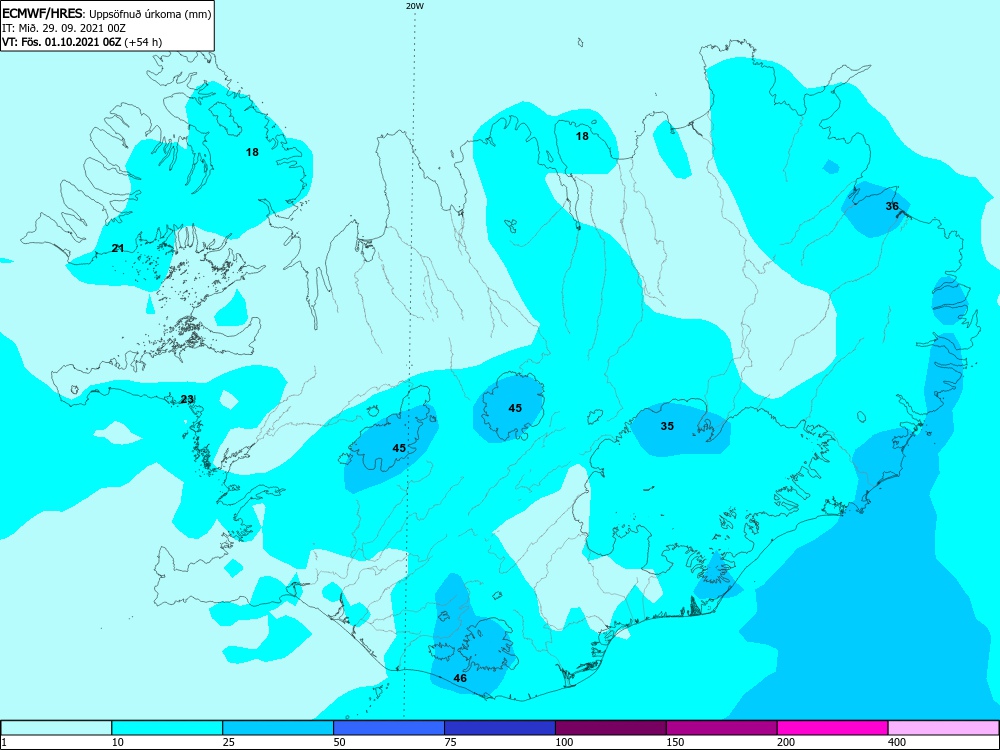Click the 21 mm value on the map
1000x750 pixels.
(117, 248)
